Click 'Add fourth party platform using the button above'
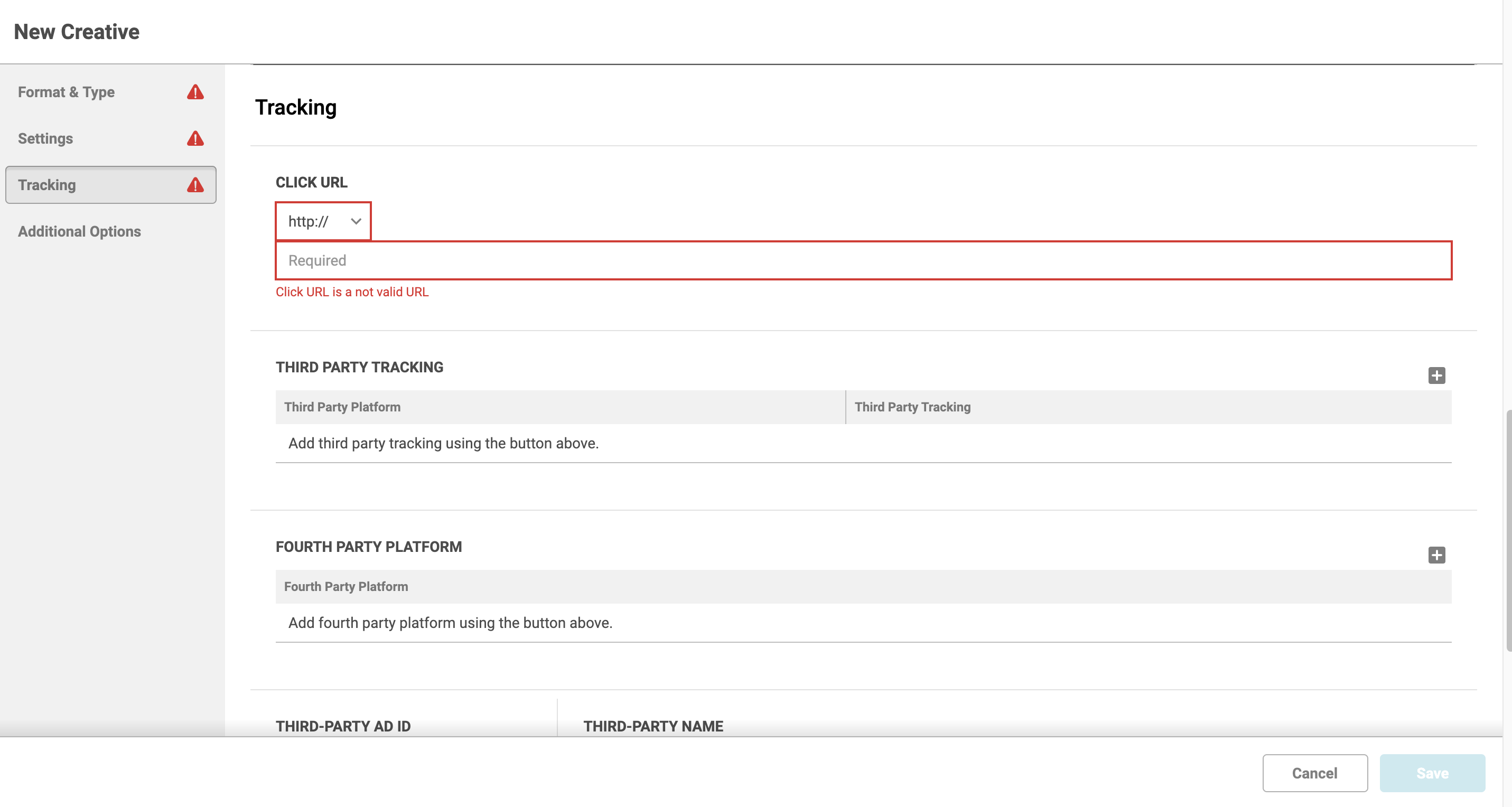This screenshot has width=1512, height=807. pyautogui.click(x=450, y=623)
